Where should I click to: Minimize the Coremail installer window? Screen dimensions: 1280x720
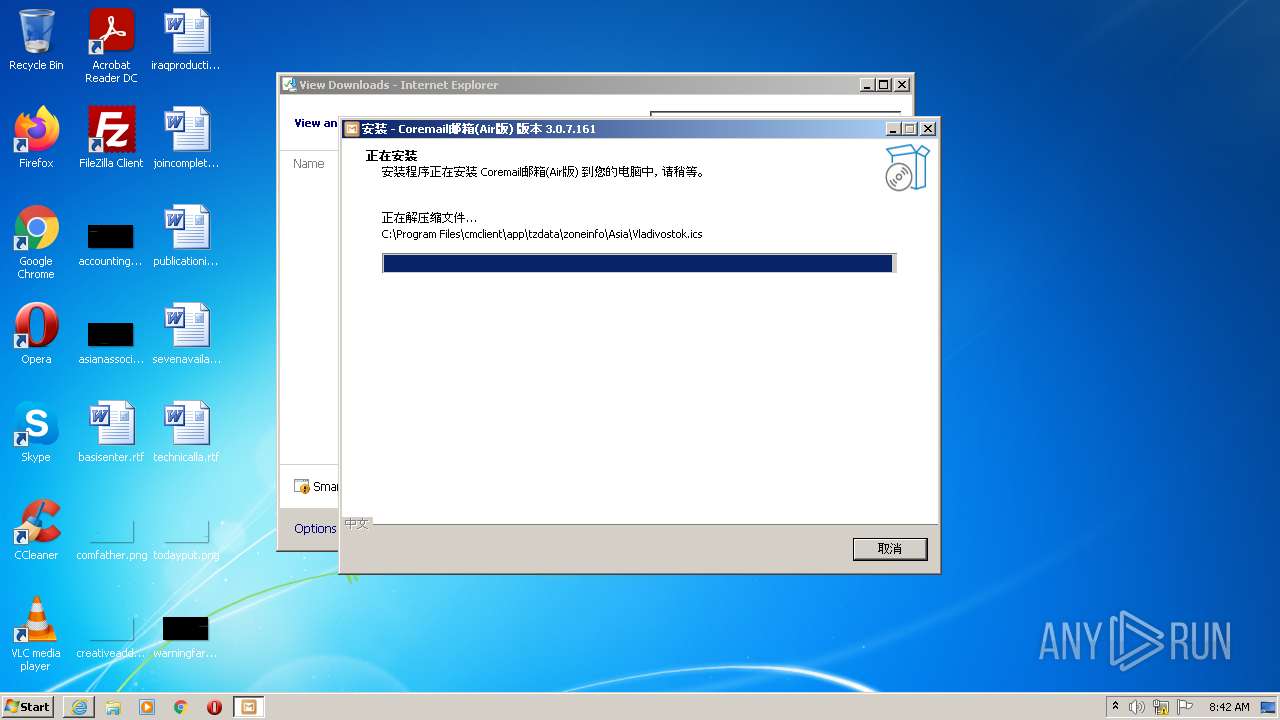coord(892,129)
